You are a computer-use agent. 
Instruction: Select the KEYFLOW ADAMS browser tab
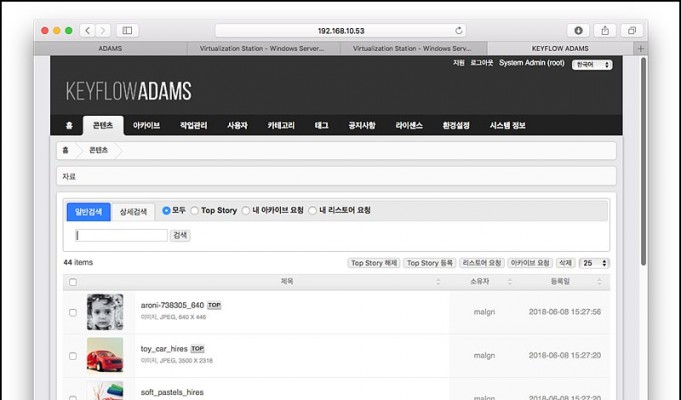pos(560,49)
